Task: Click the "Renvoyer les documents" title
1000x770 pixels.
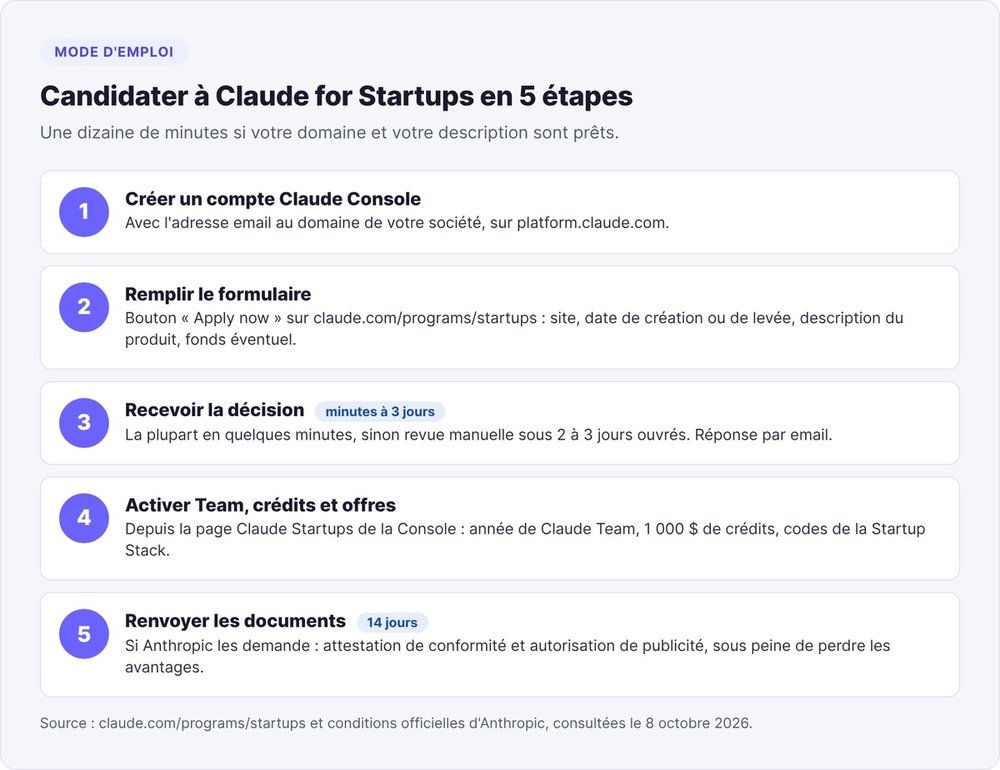Action: pyautogui.click(x=235, y=621)
